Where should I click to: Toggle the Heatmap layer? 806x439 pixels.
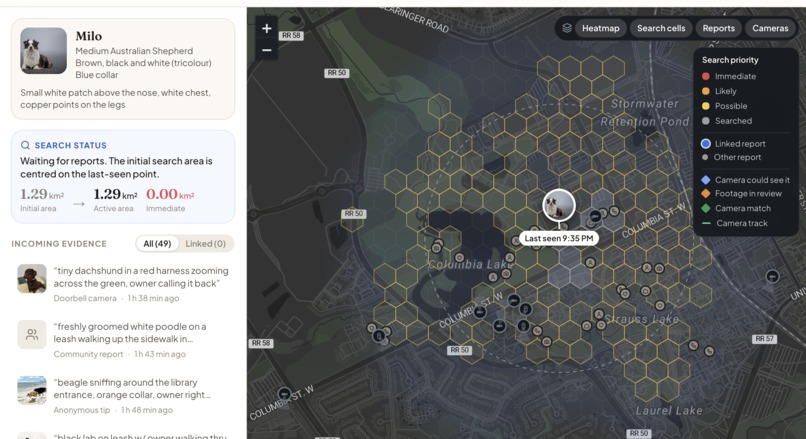pos(600,28)
